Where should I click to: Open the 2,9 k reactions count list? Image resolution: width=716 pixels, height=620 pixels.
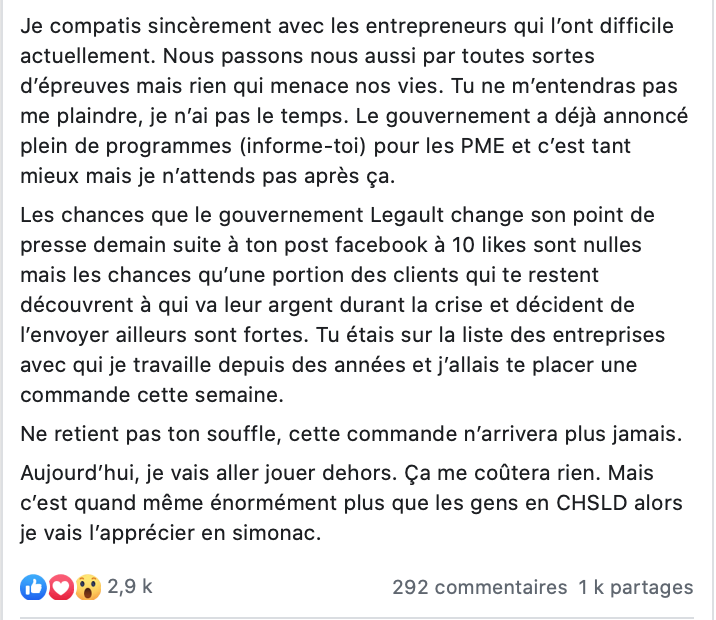coord(130,587)
